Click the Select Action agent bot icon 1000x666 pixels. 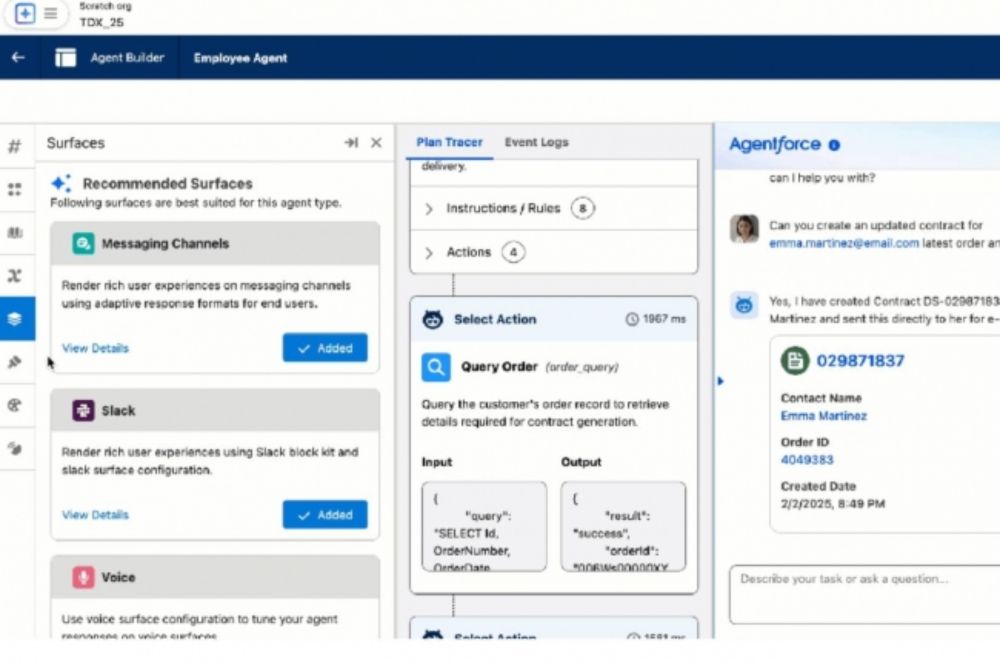pyautogui.click(x=433, y=319)
